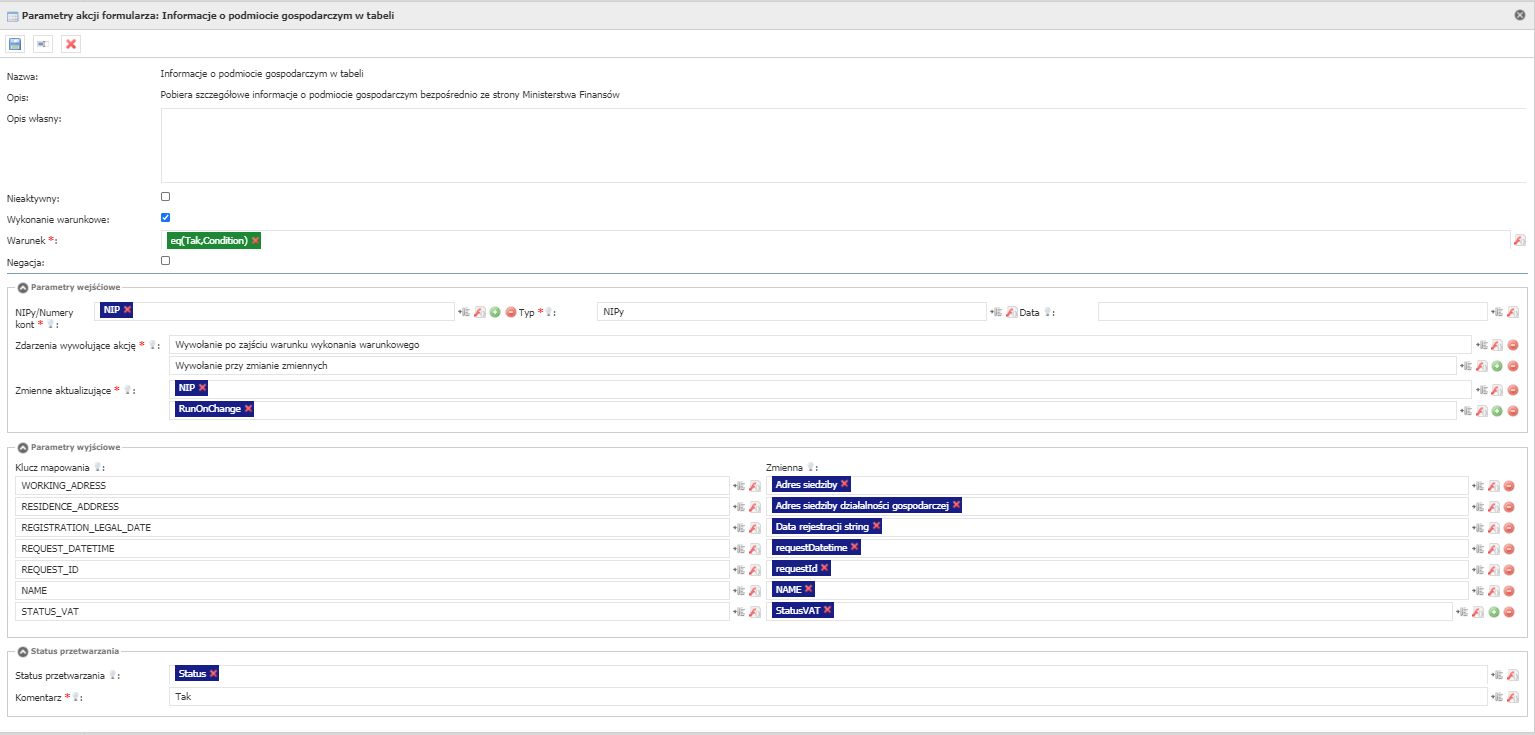Open variable picker for STATUS_VAT key
This screenshot has width=1535, height=735.
[x=738, y=611]
